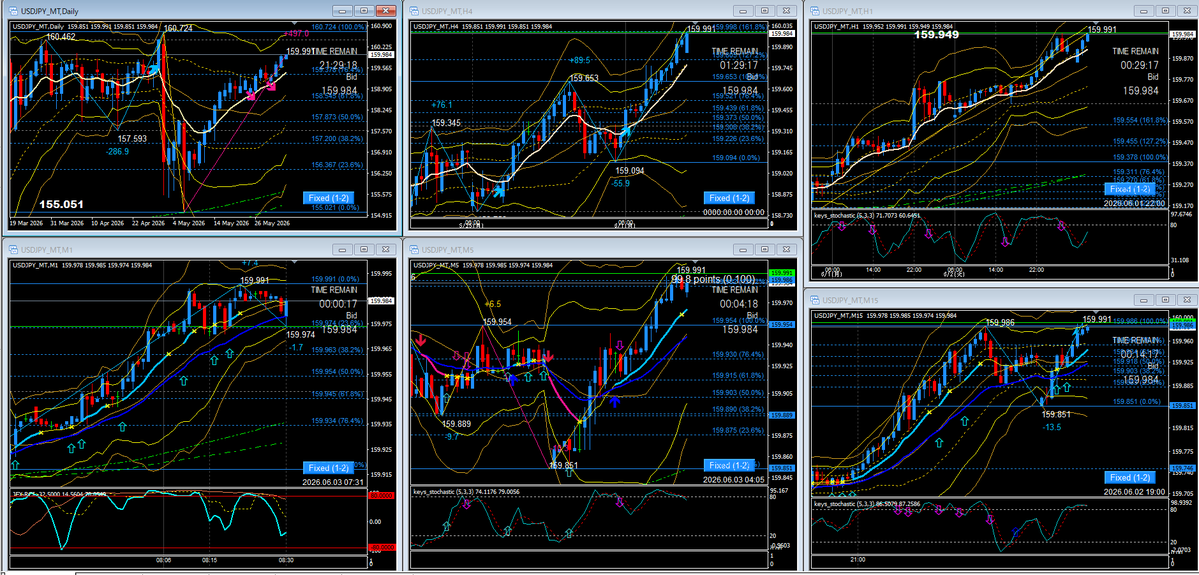The height and width of the screenshot is (575, 1199).
Task: Click Fixed (1-2) button in M5 chart
Action: (x=727, y=465)
